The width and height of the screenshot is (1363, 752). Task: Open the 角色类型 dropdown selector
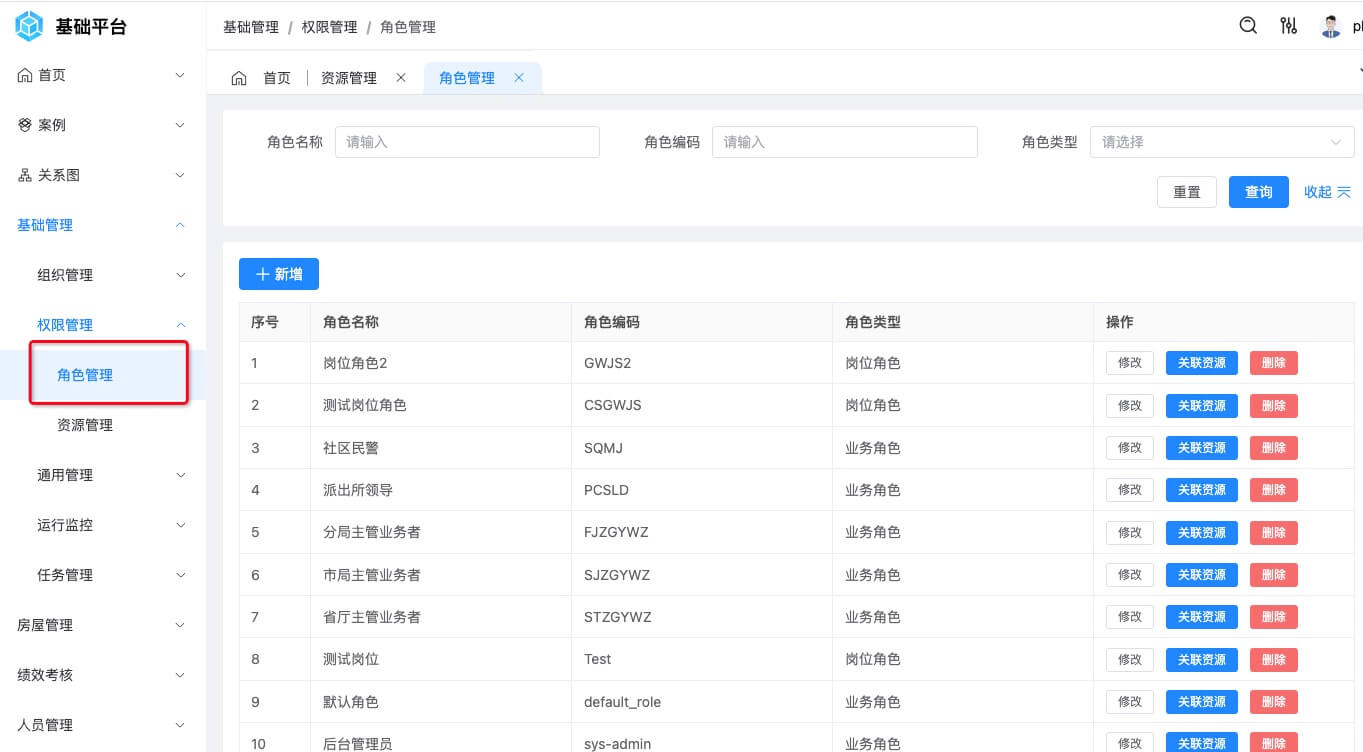tap(1222, 142)
